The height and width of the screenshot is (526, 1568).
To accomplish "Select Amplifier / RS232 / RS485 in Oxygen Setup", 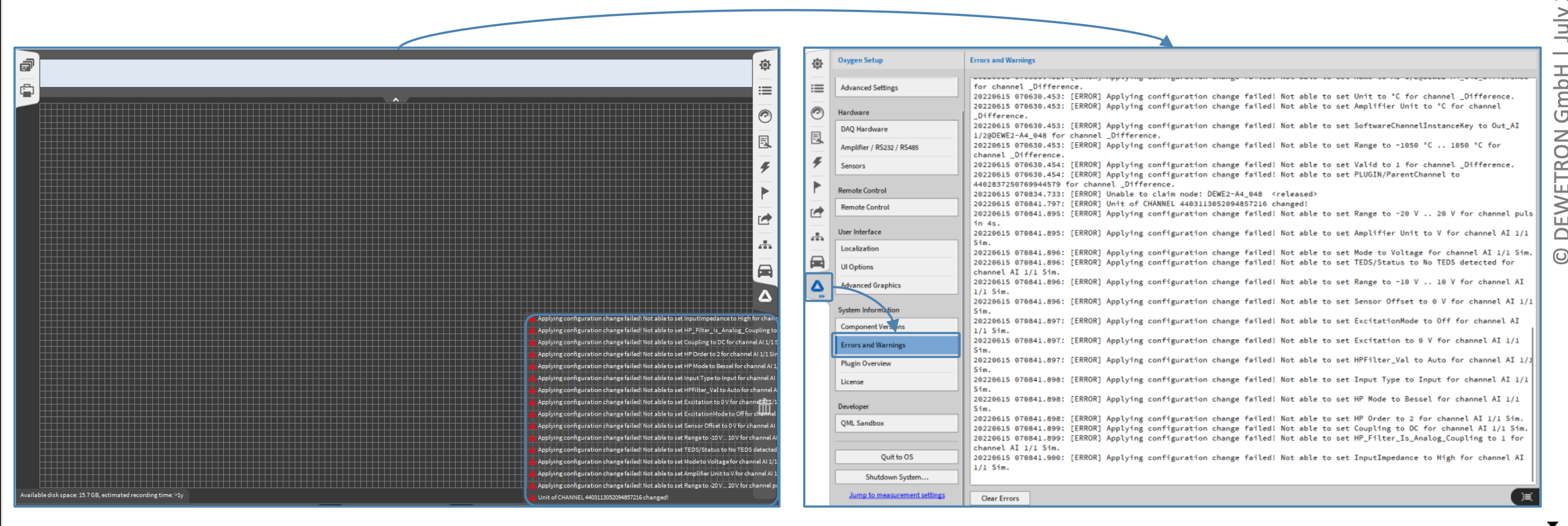I will (896, 147).
